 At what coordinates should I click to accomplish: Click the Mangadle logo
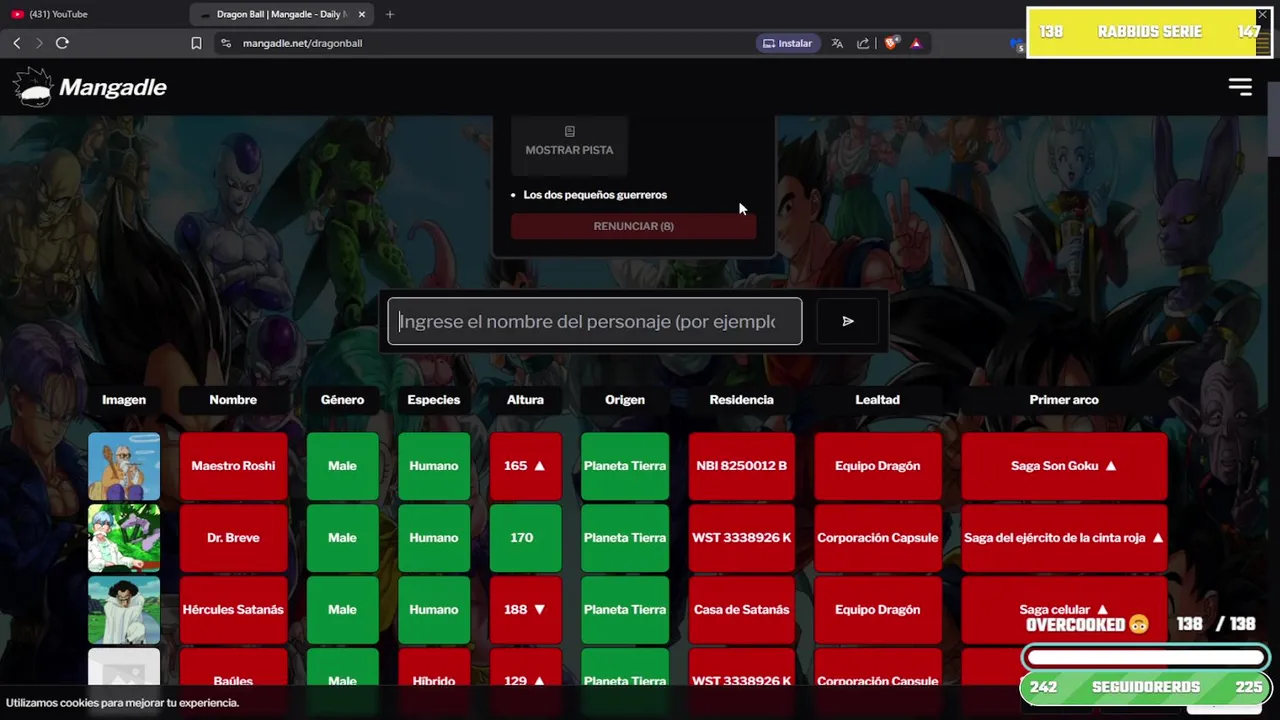point(90,87)
